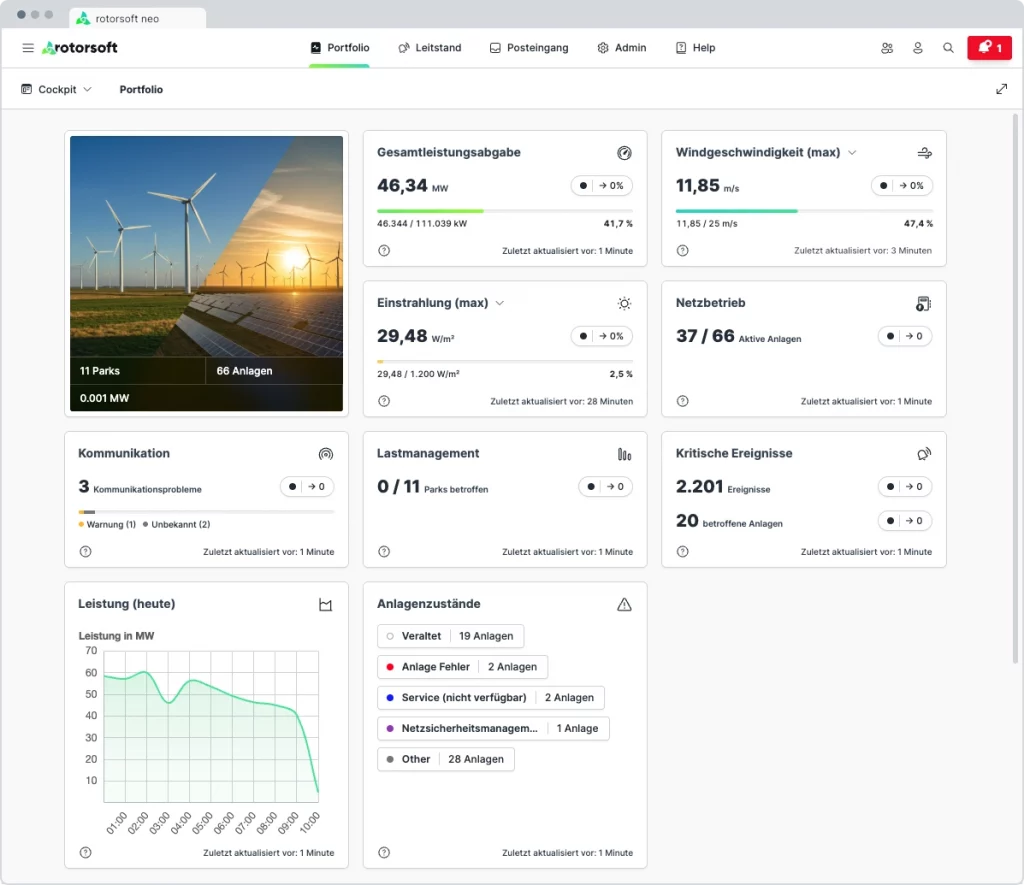1024x885 pixels.
Task: Expand the Einstrahlung (max) dropdown chevron
Action: (x=500, y=303)
